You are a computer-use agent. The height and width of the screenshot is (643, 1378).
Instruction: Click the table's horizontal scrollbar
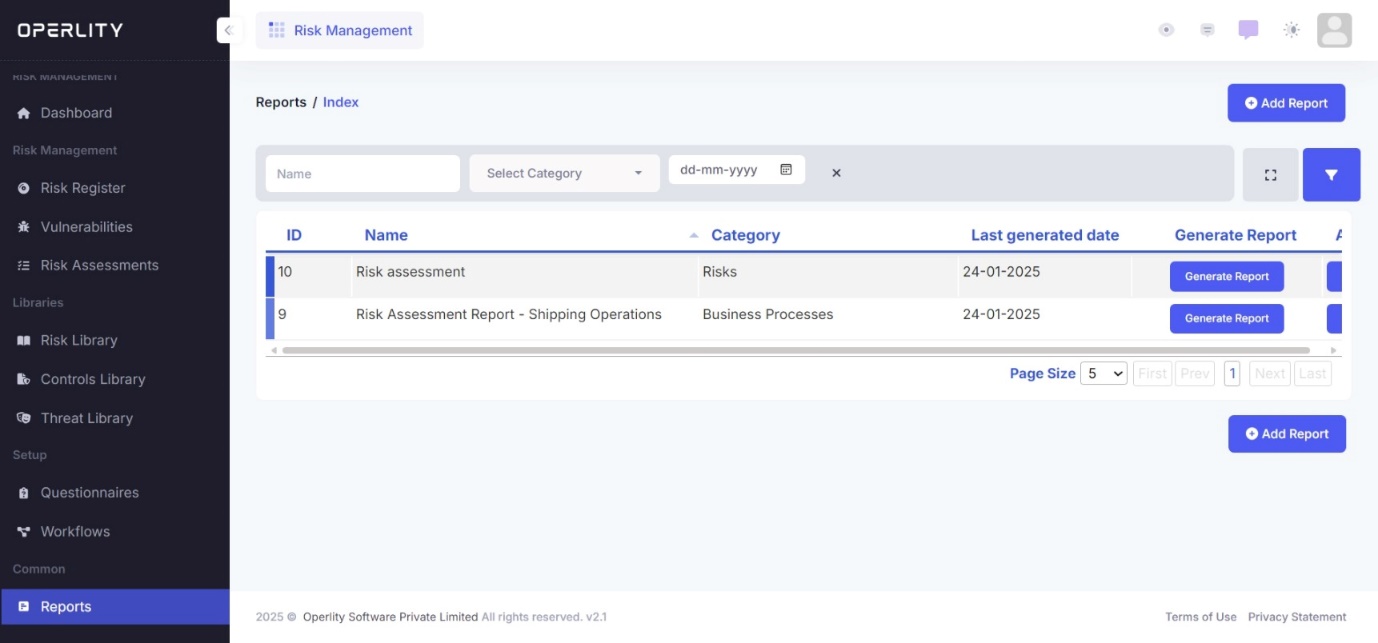tap(795, 350)
